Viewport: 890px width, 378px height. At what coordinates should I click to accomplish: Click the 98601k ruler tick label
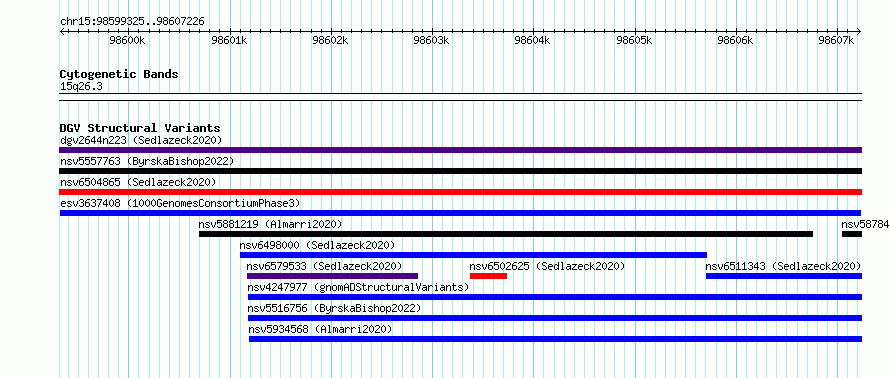[x=229, y=41]
